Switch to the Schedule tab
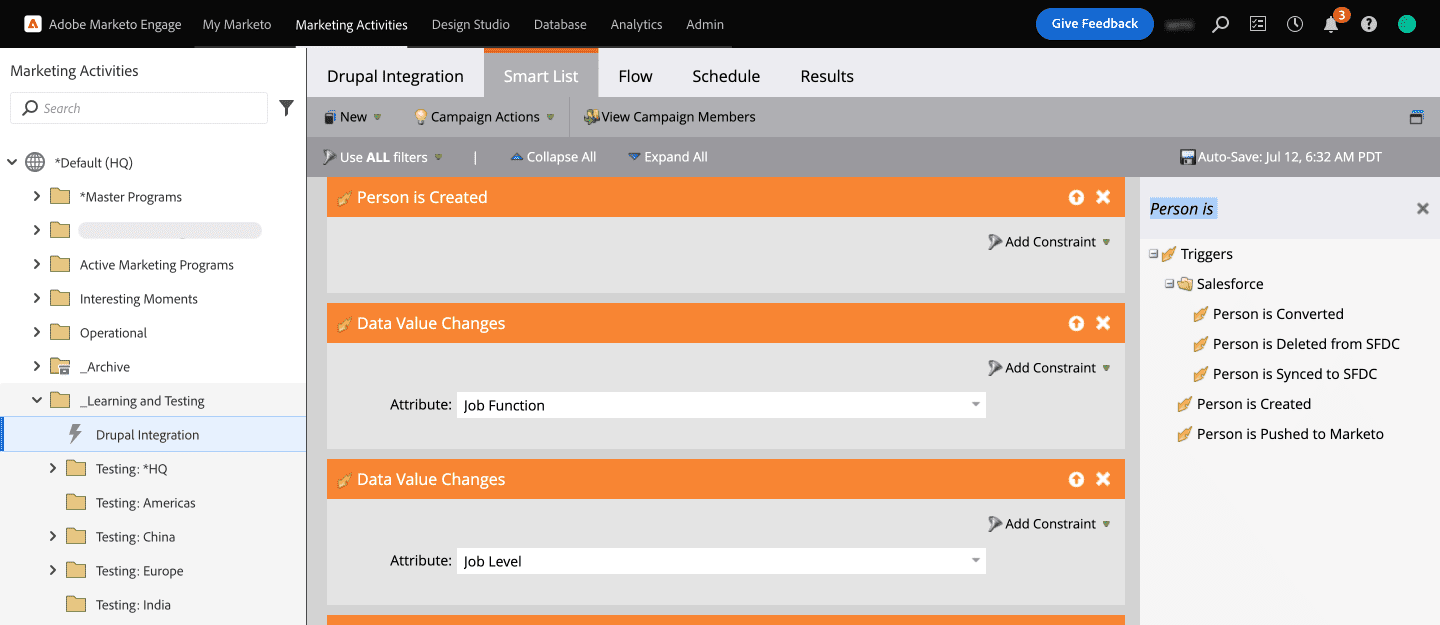 point(726,76)
